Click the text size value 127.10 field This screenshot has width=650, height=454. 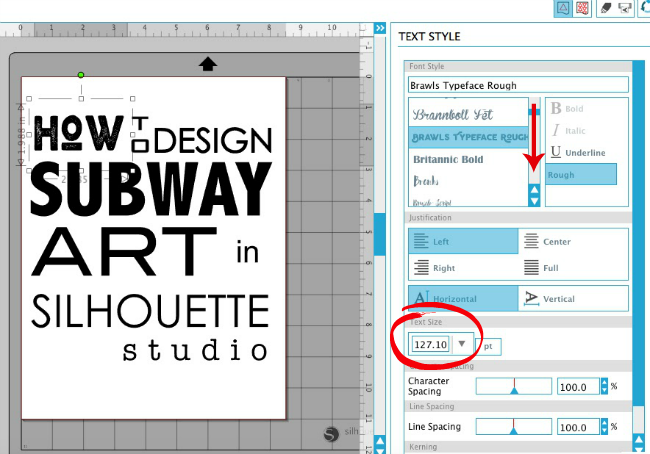click(431, 344)
